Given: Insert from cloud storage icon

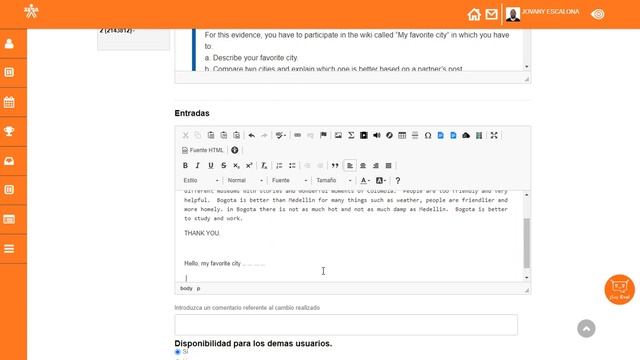Looking at the screenshot, I should 466,135.
